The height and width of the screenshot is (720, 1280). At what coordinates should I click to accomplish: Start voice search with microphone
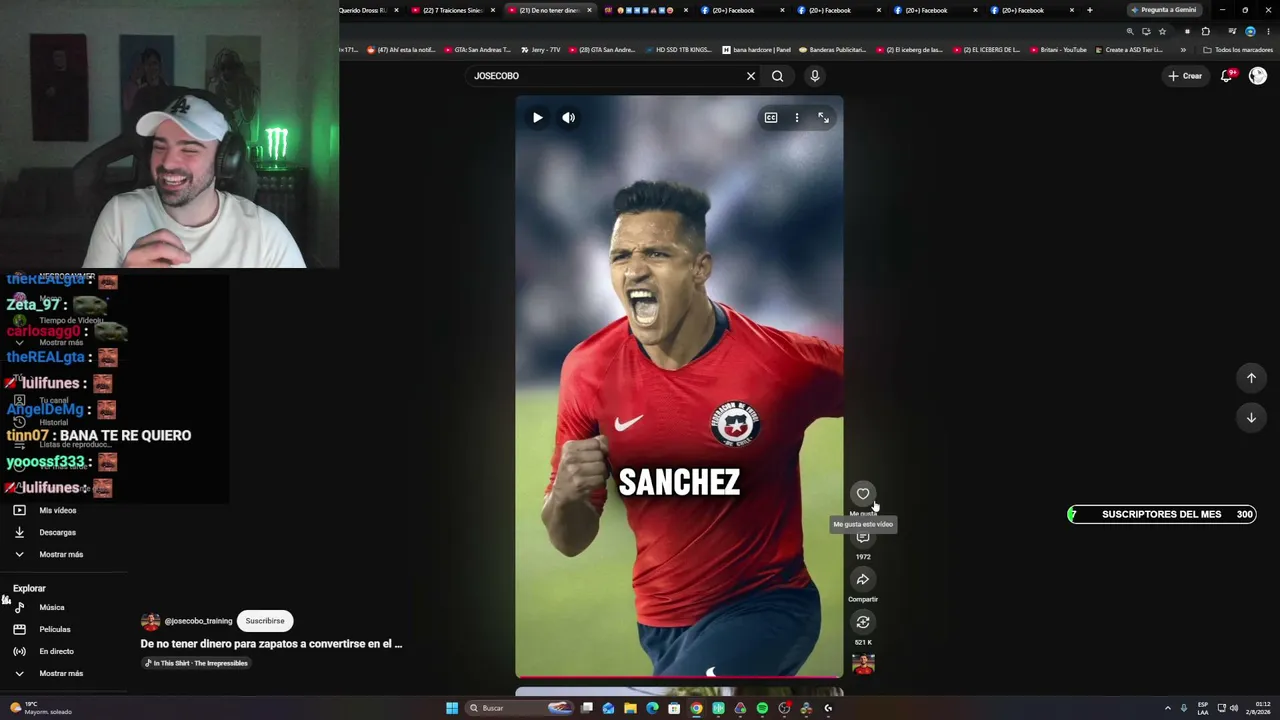coord(815,76)
